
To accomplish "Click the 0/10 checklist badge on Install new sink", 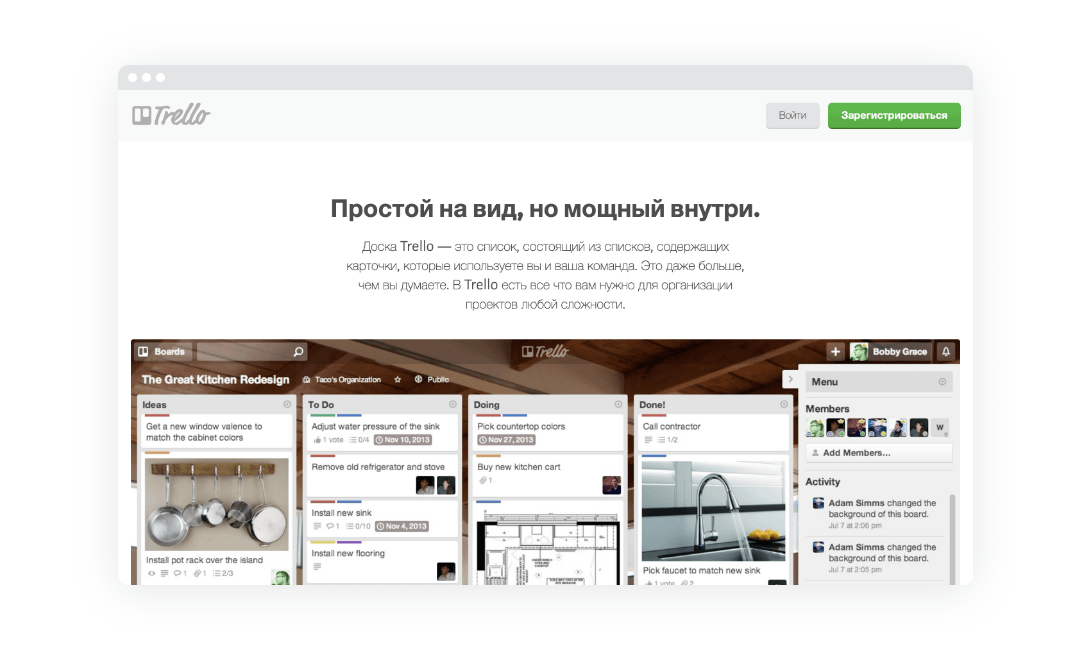I will (x=359, y=526).
